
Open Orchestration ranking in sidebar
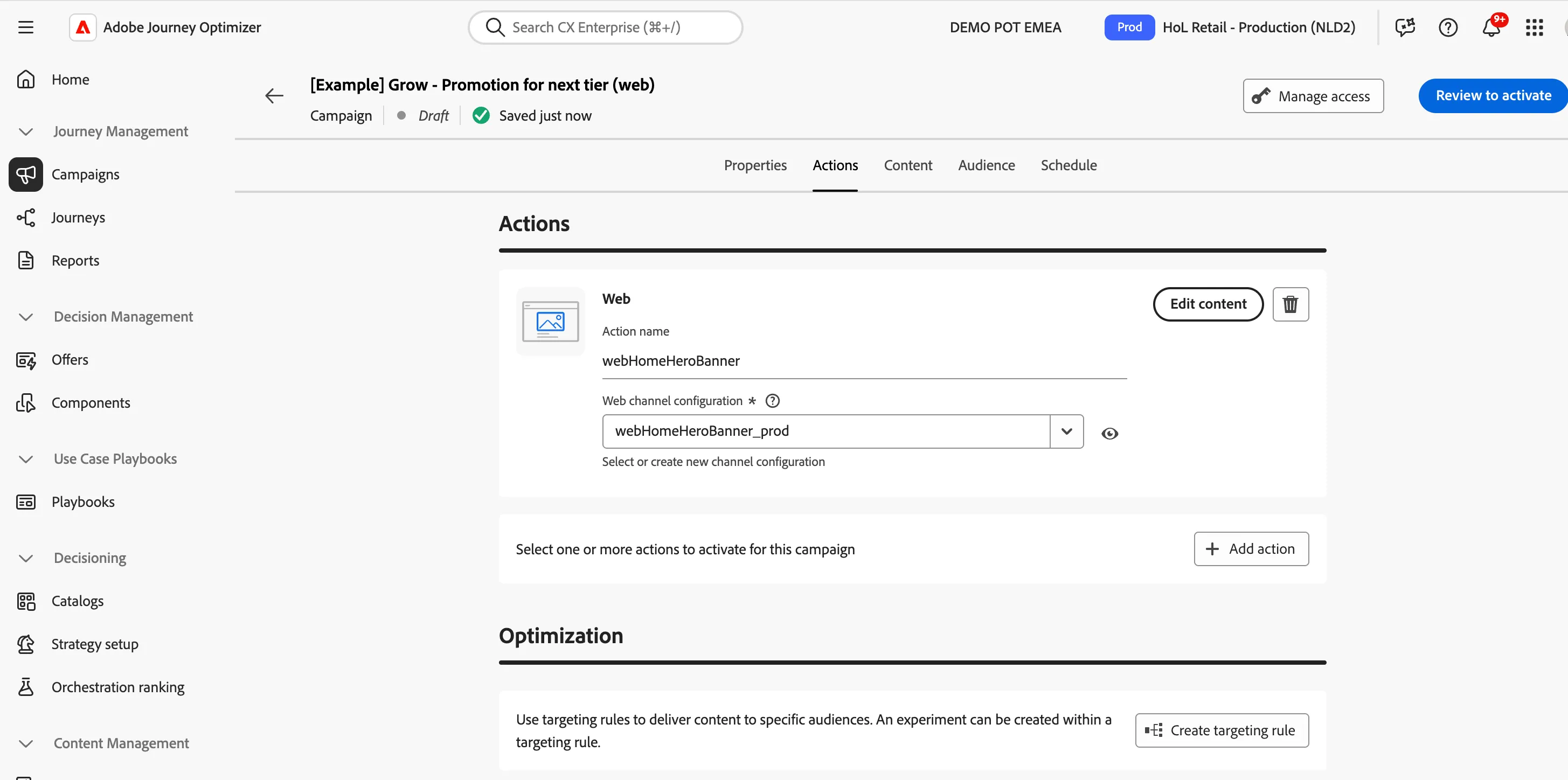click(x=117, y=688)
